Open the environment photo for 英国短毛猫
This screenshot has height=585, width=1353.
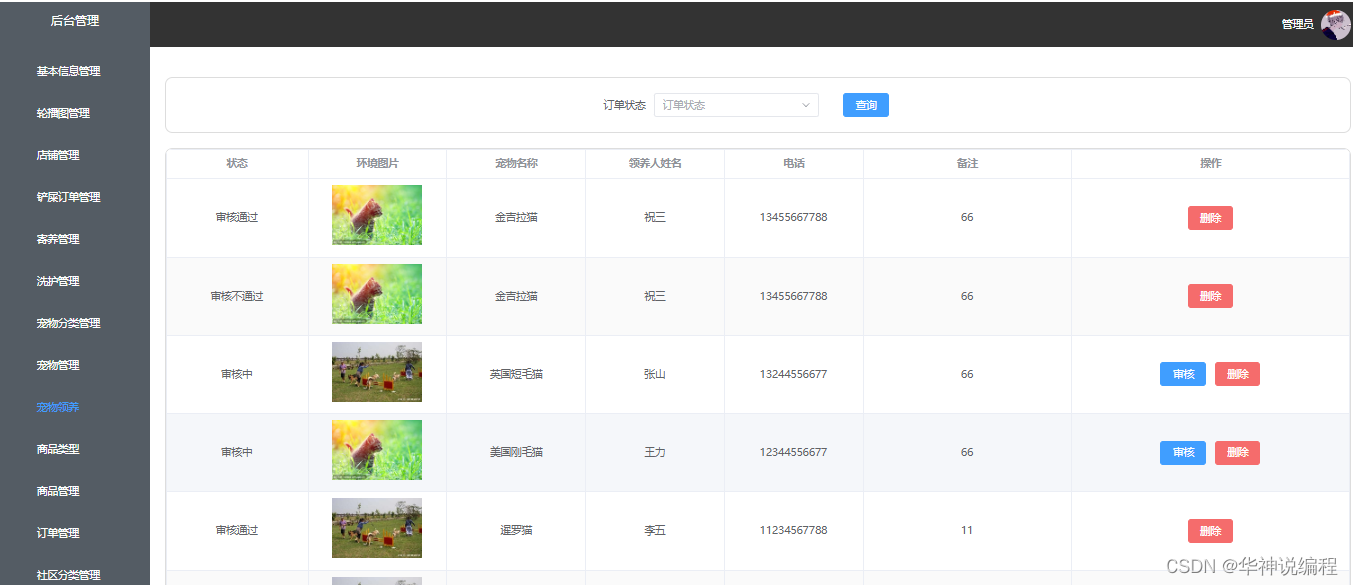pyautogui.click(x=377, y=372)
